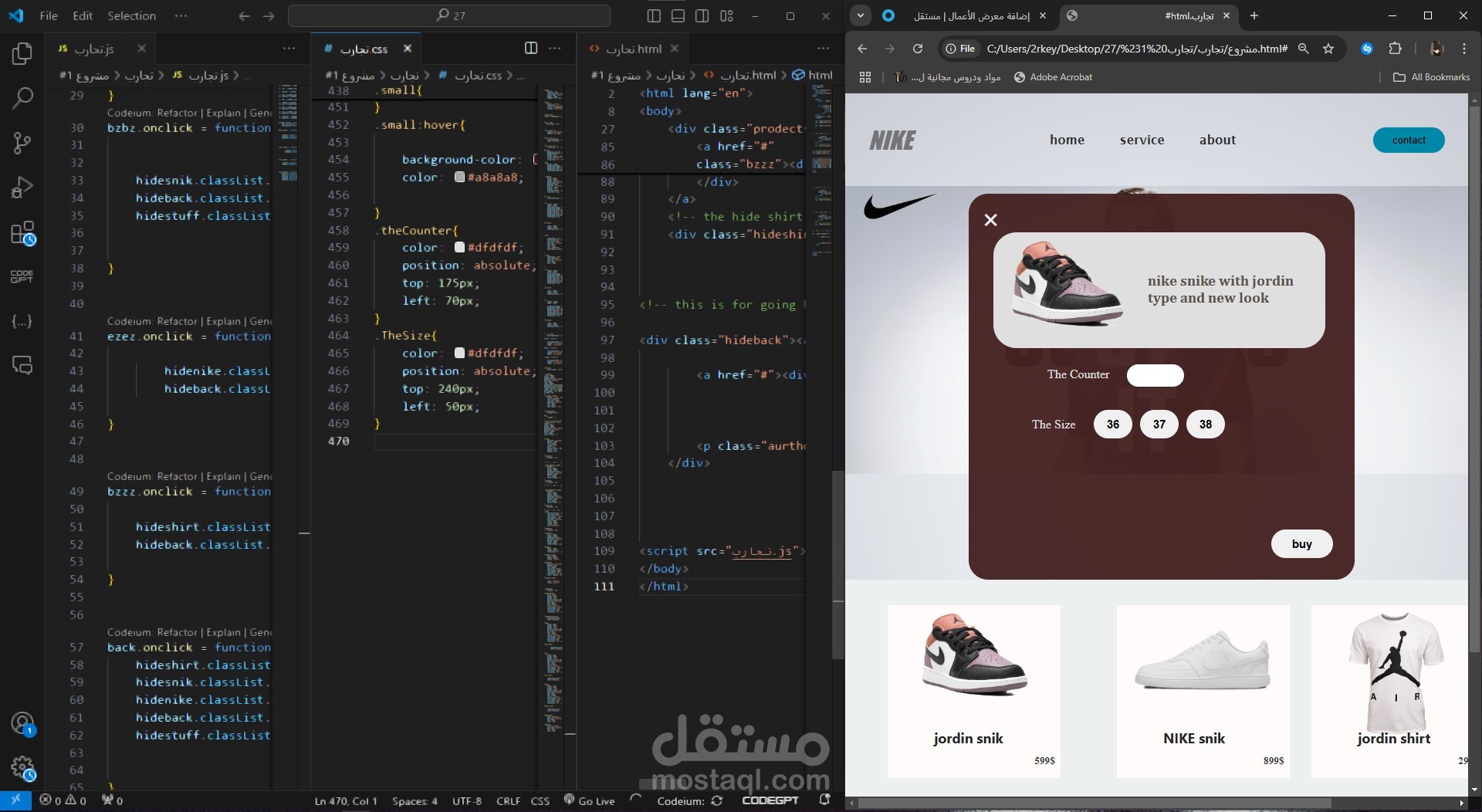Viewport: 1482px width, 812px height.
Task: Open the Codeium curly braces icon
Action: pos(22,321)
